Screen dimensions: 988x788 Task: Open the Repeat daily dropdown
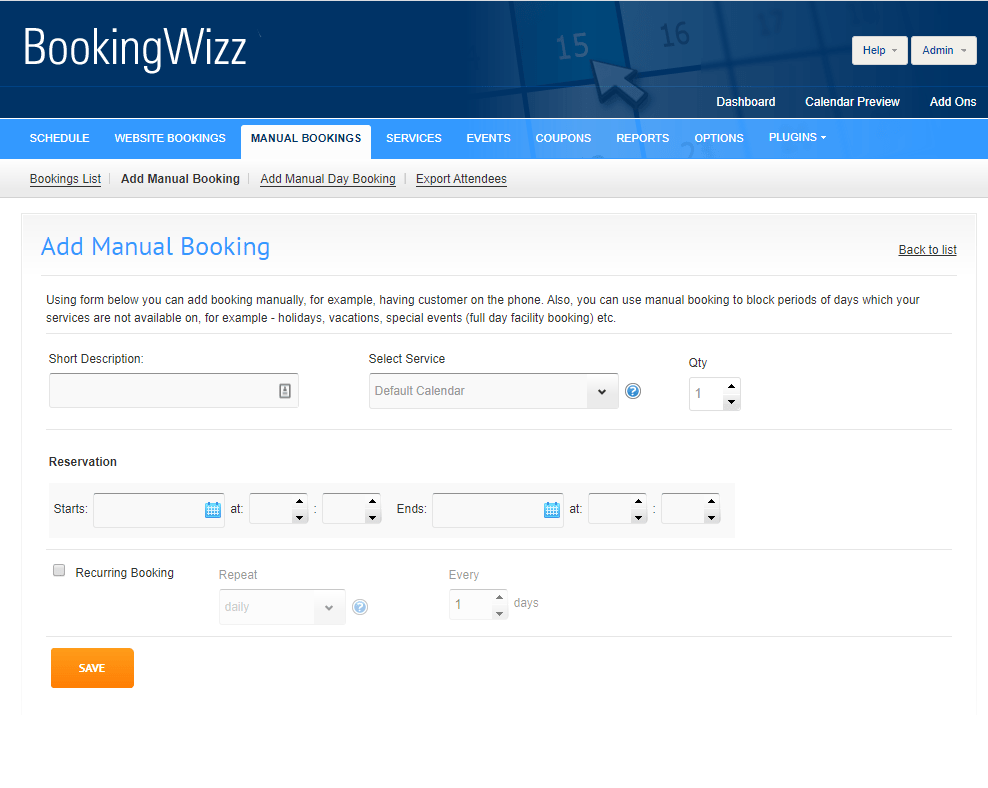[282, 607]
